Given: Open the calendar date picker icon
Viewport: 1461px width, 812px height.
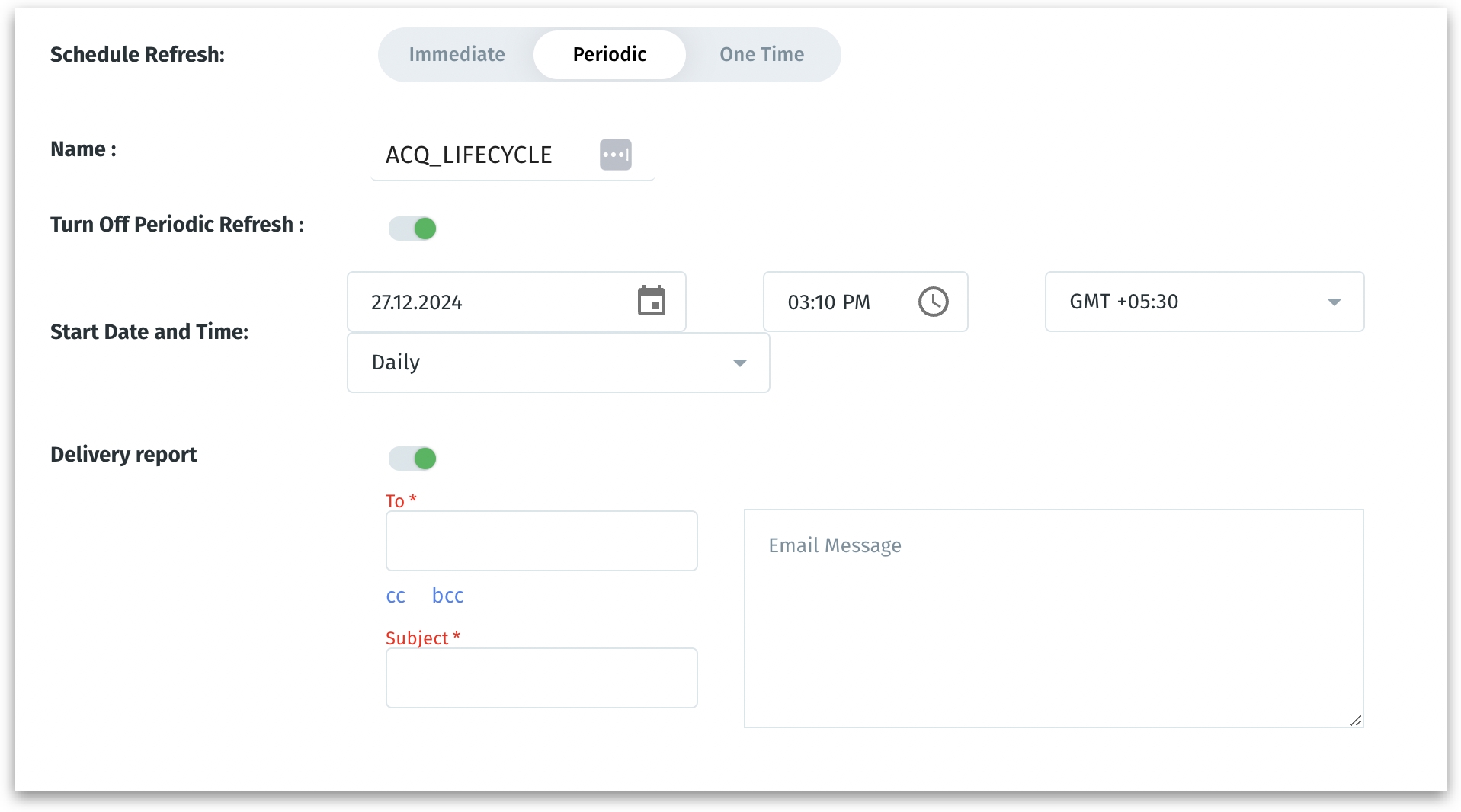Looking at the screenshot, I should click(651, 302).
